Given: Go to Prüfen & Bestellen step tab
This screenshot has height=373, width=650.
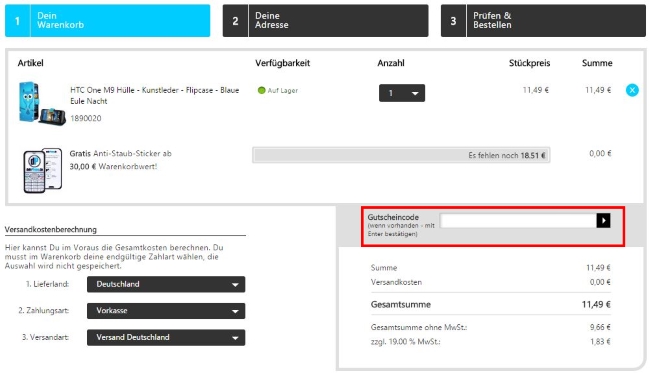Looking at the screenshot, I should (543, 21).
